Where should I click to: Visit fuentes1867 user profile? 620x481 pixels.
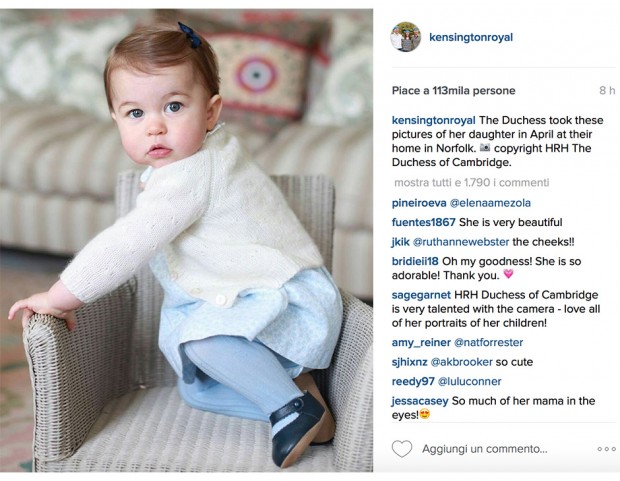click(423, 222)
